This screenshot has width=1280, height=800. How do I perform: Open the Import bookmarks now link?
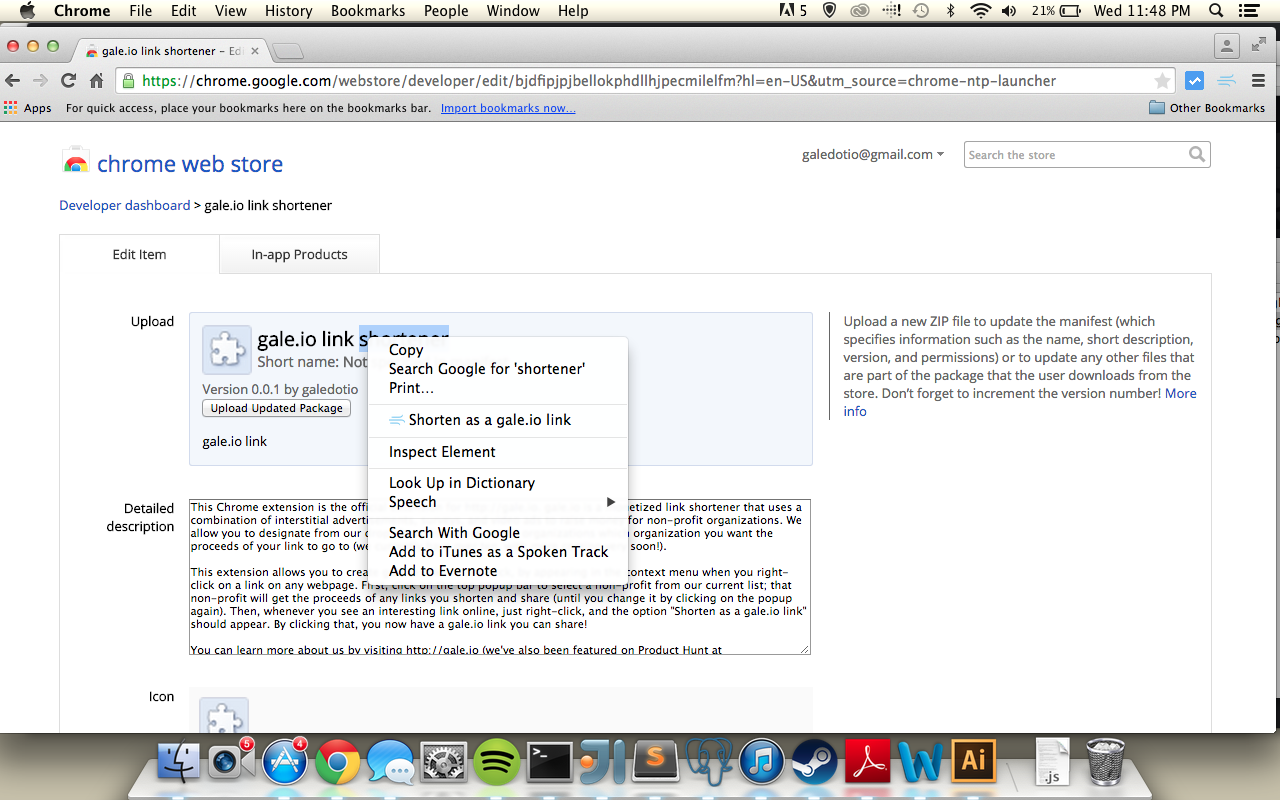tap(508, 108)
